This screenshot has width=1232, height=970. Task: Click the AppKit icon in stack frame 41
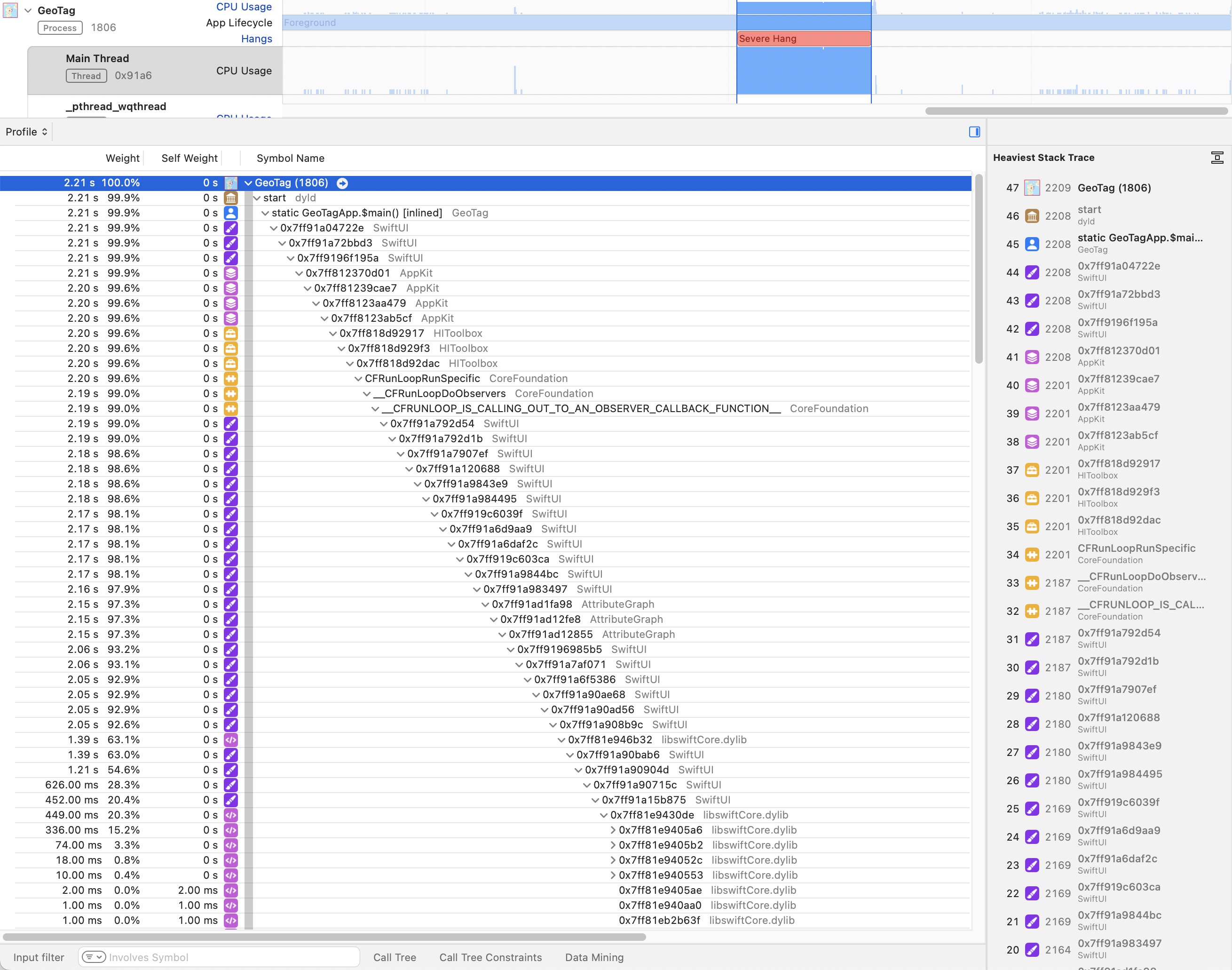click(1032, 357)
